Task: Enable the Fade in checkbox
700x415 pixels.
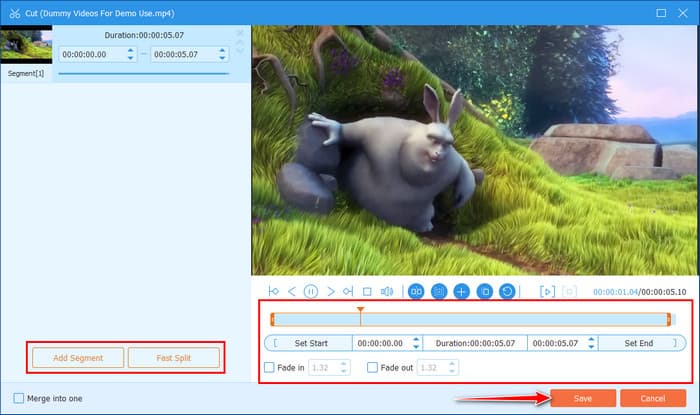Action: (x=269, y=367)
